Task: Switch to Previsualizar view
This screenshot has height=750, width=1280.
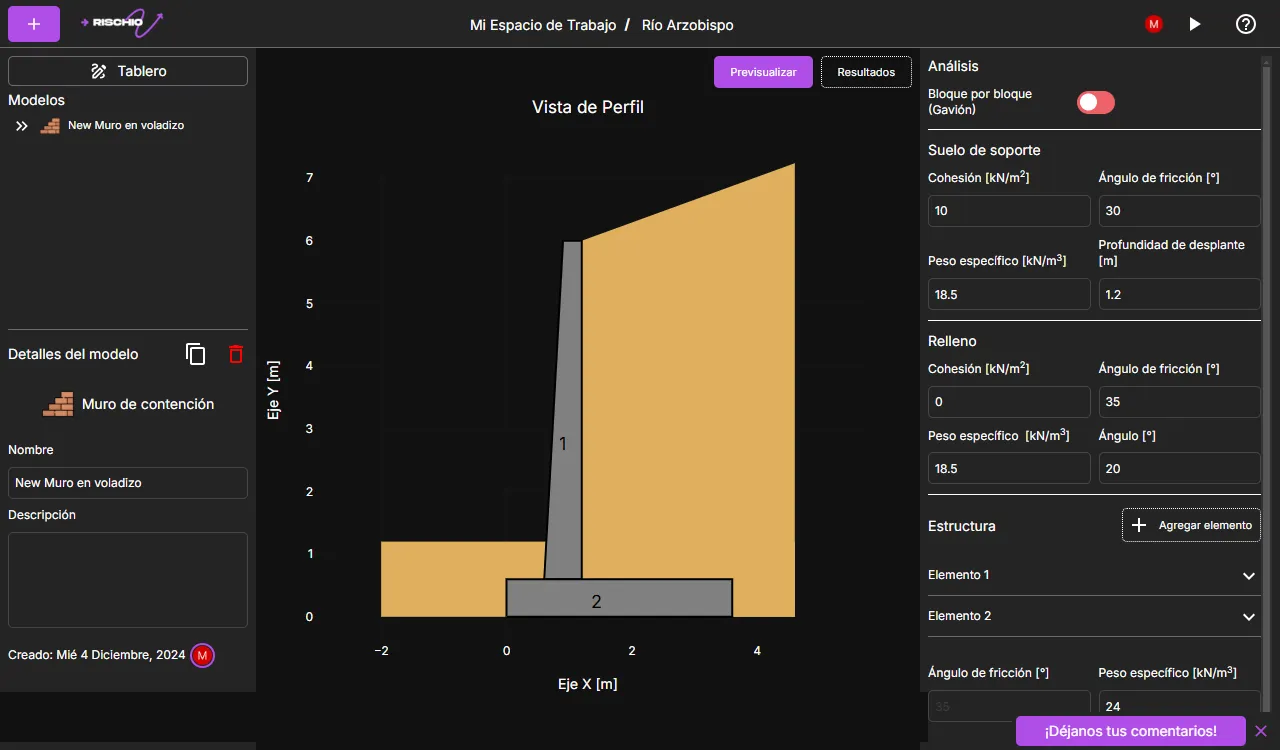Action: (763, 72)
